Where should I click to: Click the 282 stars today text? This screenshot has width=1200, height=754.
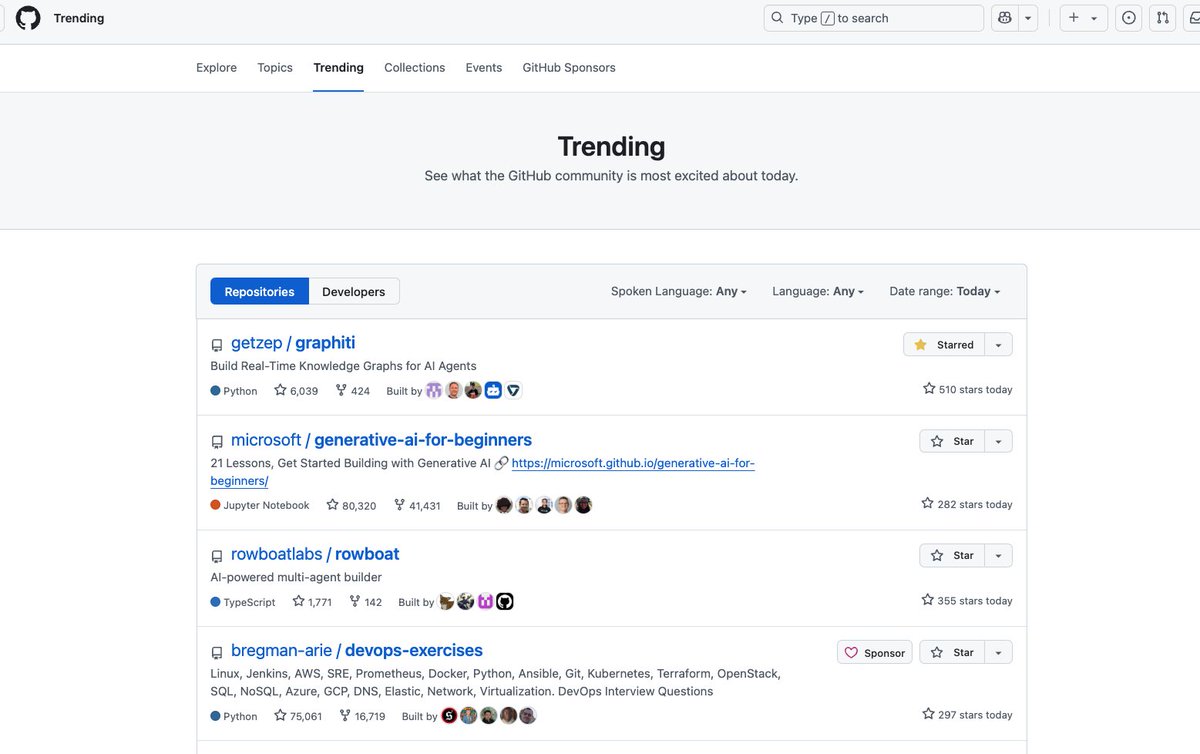click(x=967, y=504)
